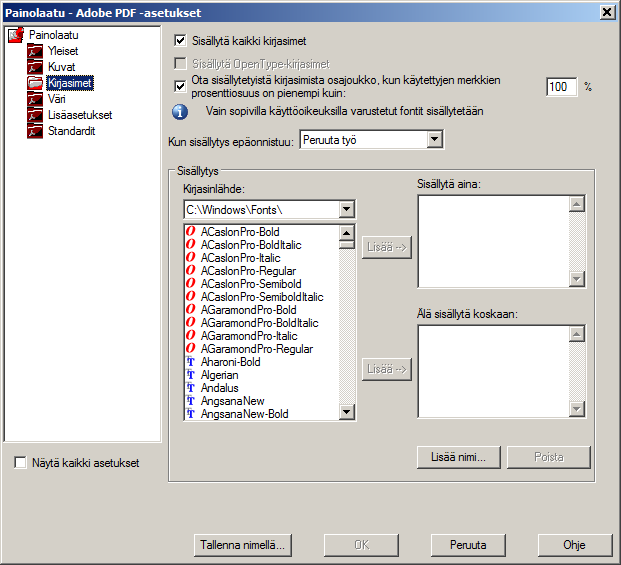Click the OpenType icon of ACaslonPro-Regular
Screen dimensions: 621x565
tap(190, 270)
